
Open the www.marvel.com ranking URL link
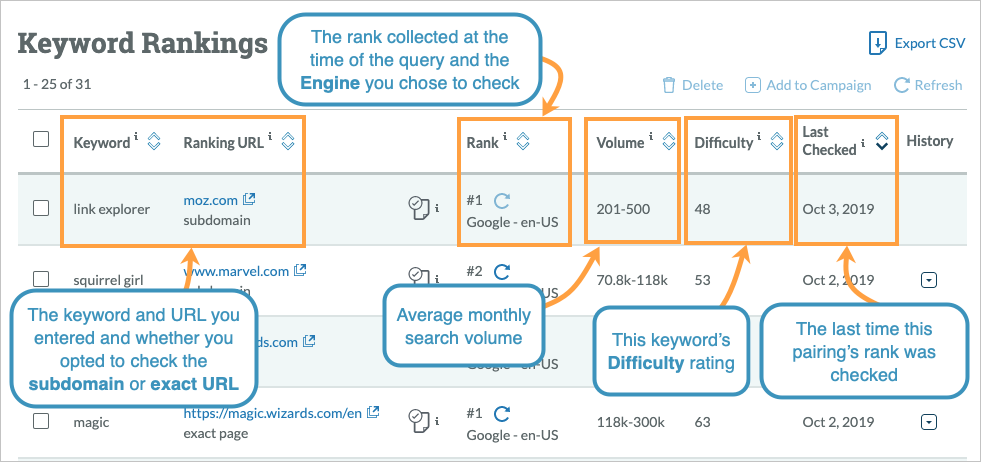tap(236, 271)
